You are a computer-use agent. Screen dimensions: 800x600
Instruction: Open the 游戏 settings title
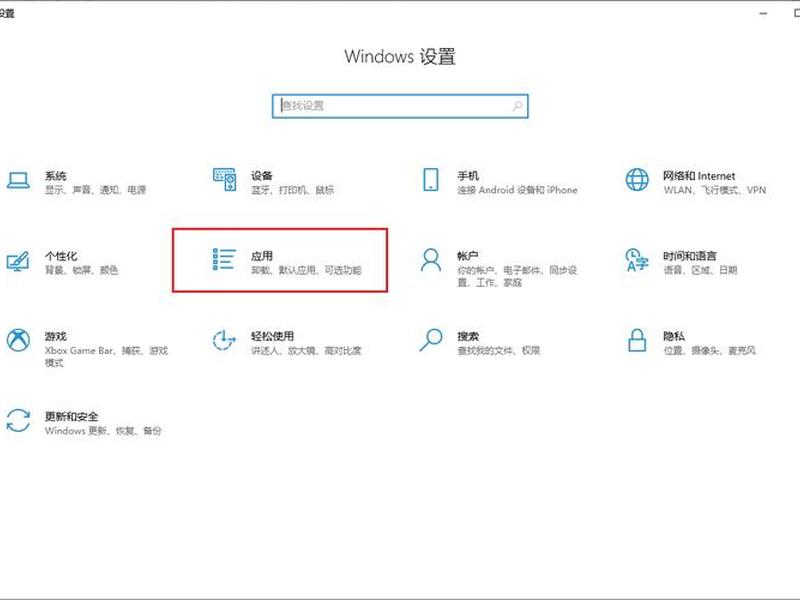point(56,336)
